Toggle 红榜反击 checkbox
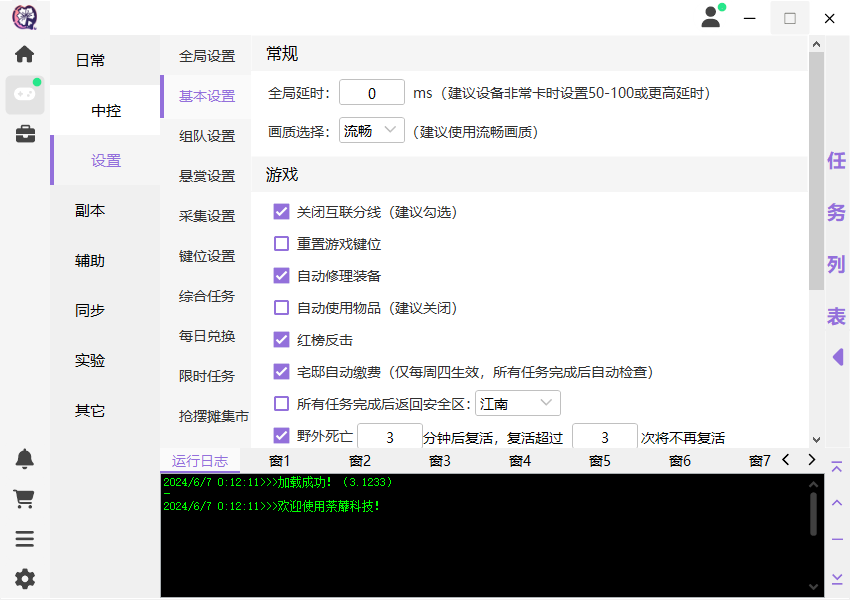 click(x=281, y=339)
